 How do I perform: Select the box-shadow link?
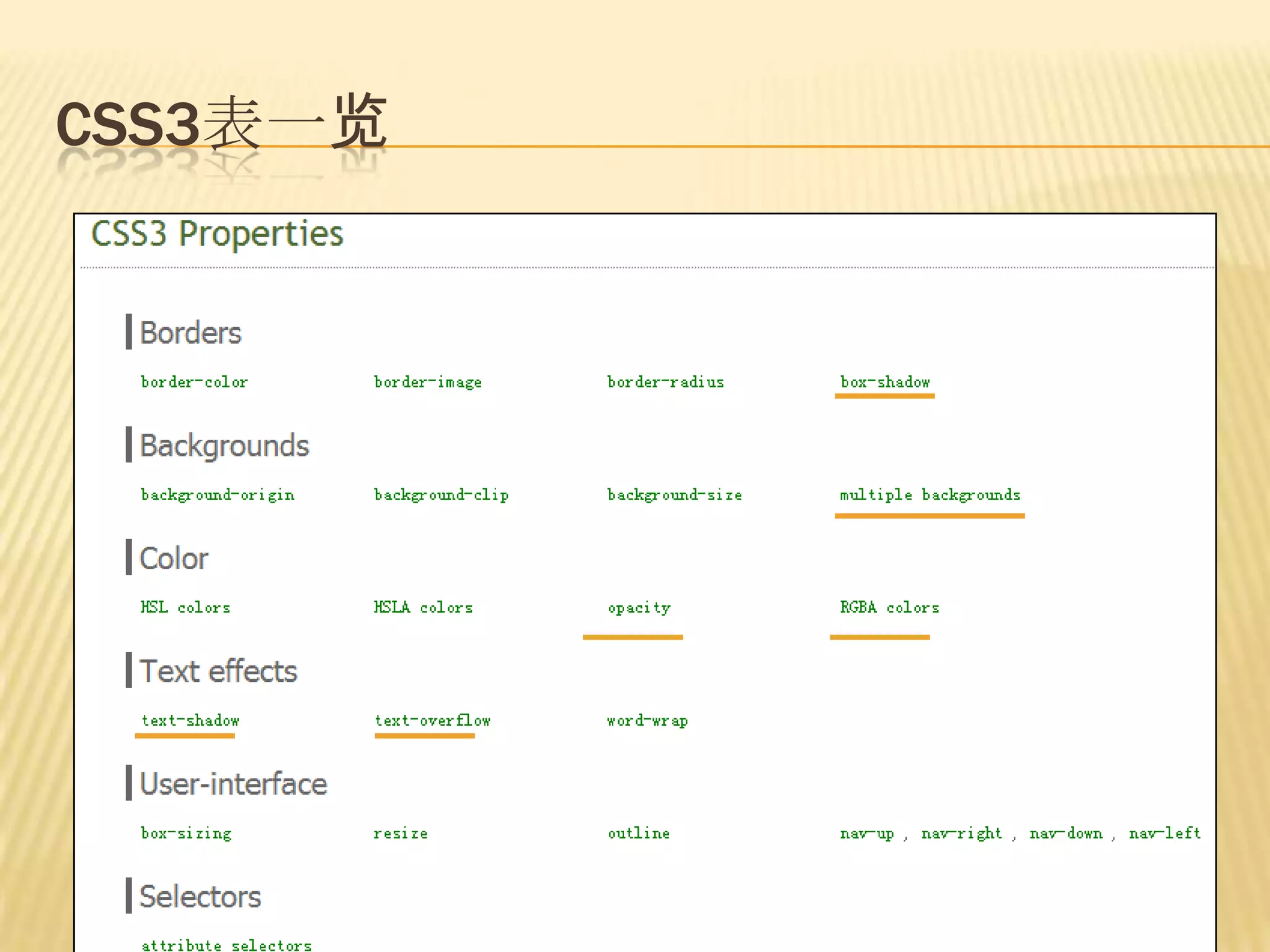(885, 382)
